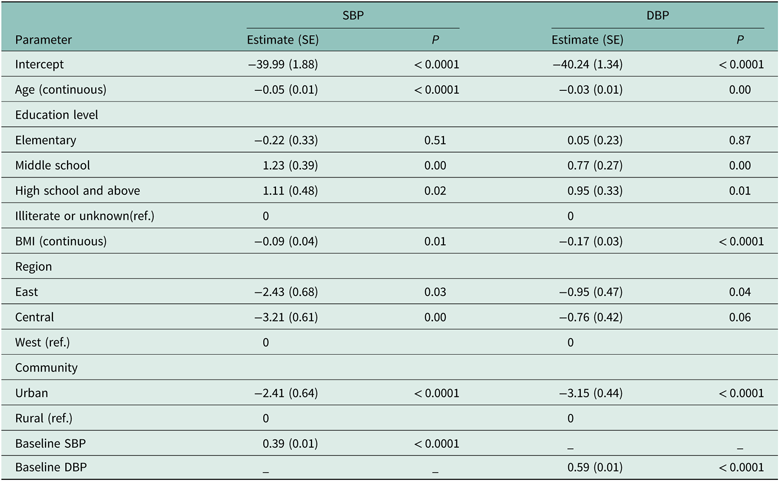This screenshot has height=481, width=779.
Task: Select the Parameter column header
Action: click(43, 40)
